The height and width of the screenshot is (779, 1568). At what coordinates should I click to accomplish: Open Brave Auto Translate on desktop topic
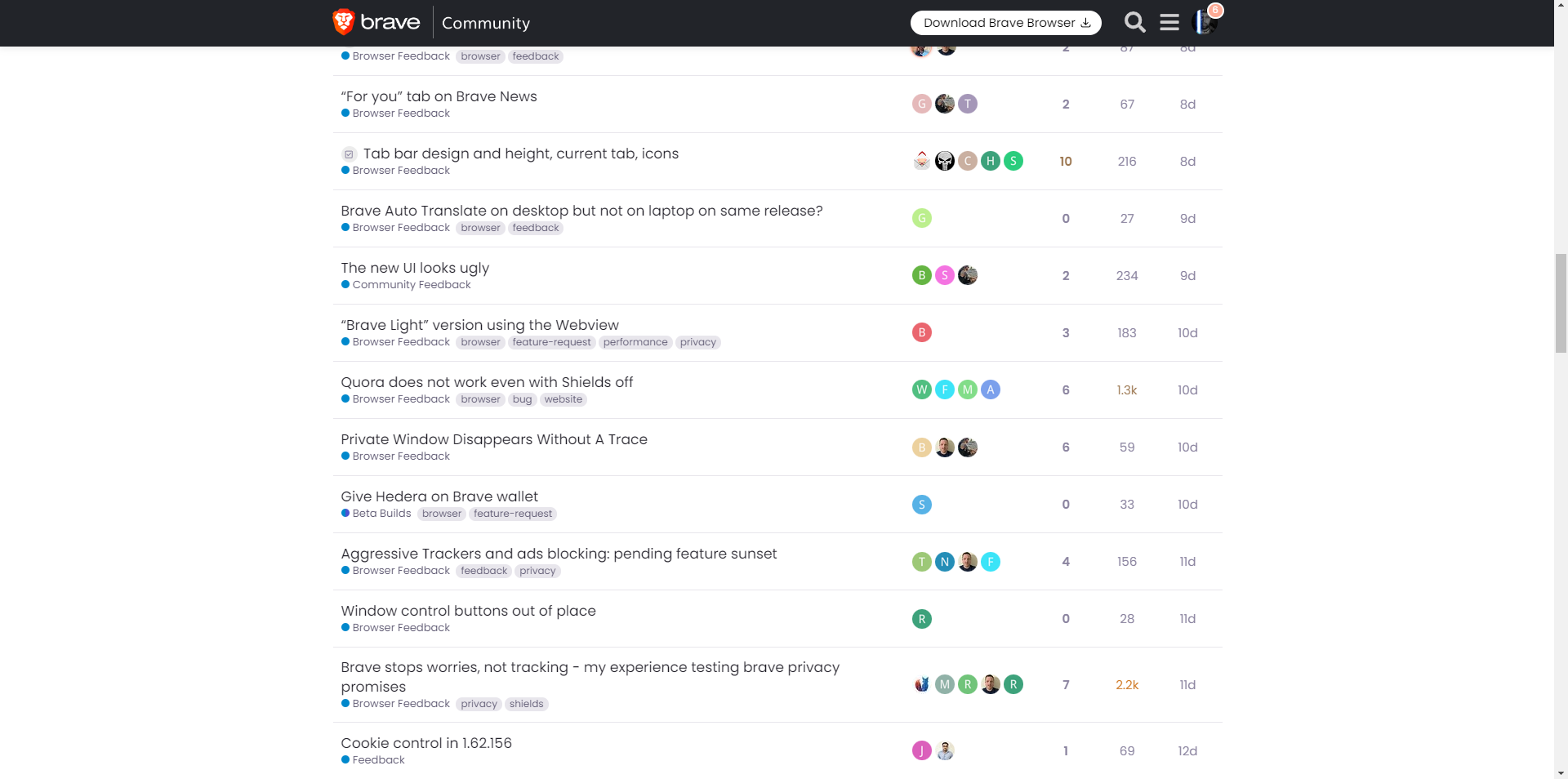pos(581,211)
